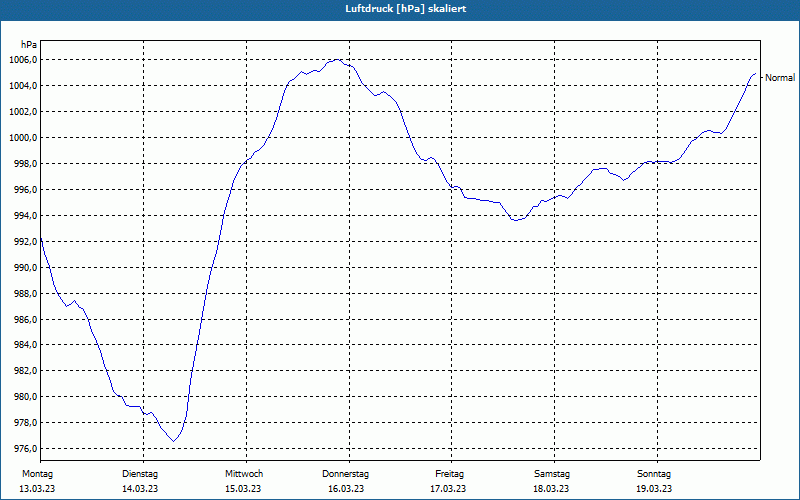
Task: Click the 1004,0 axis value
Action: coord(23,86)
